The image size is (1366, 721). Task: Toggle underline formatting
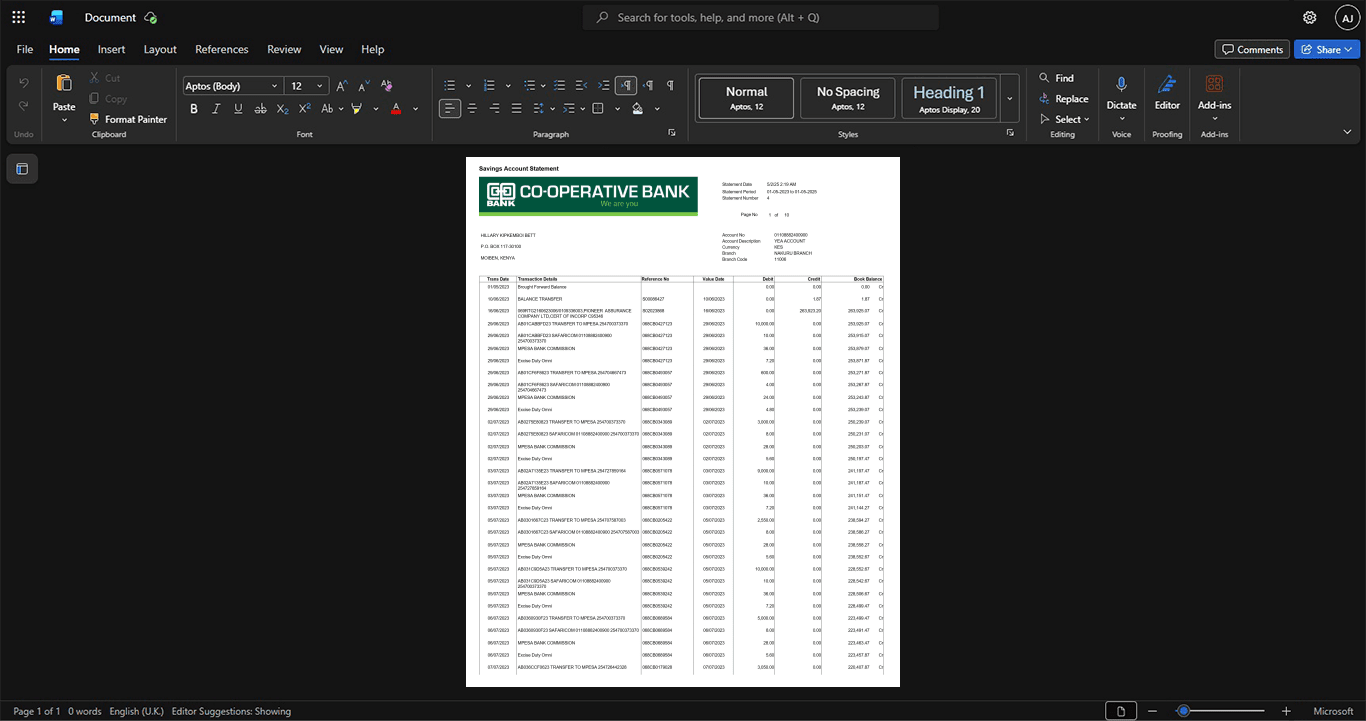pyautogui.click(x=238, y=109)
